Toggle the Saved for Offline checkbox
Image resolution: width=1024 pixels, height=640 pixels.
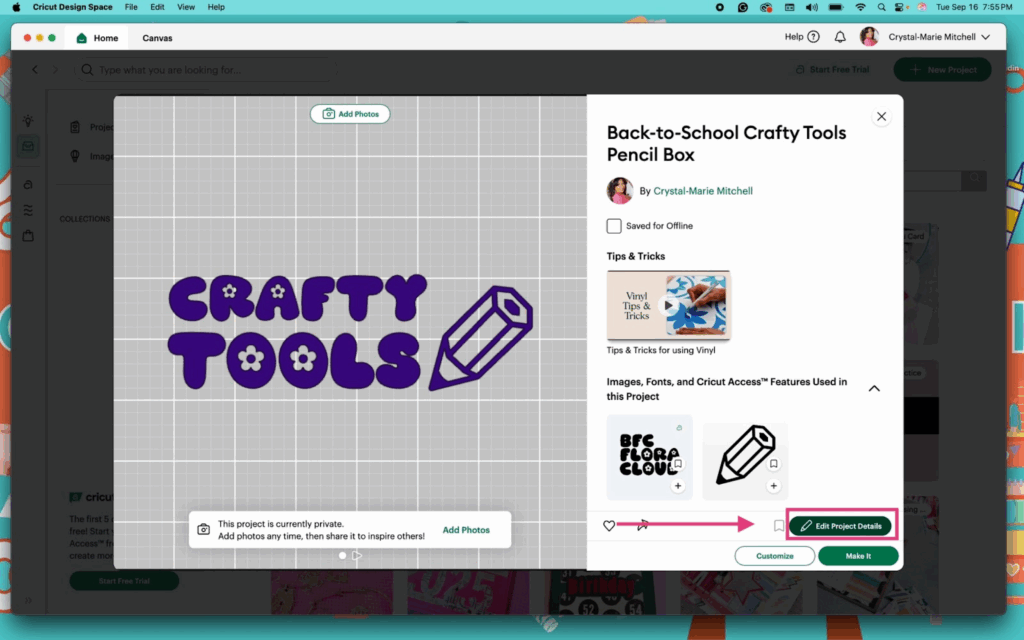pyautogui.click(x=614, y=226)
